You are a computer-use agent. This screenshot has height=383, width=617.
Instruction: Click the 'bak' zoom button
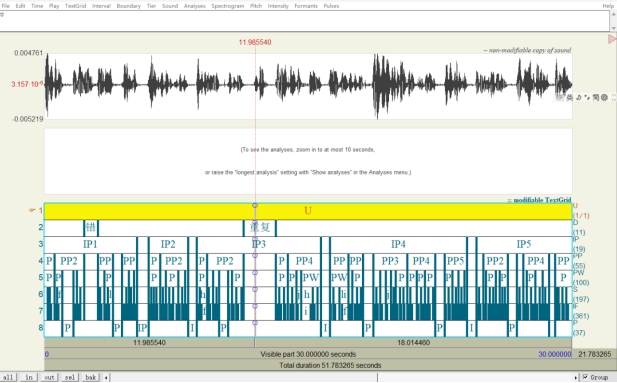coord(91,377)
